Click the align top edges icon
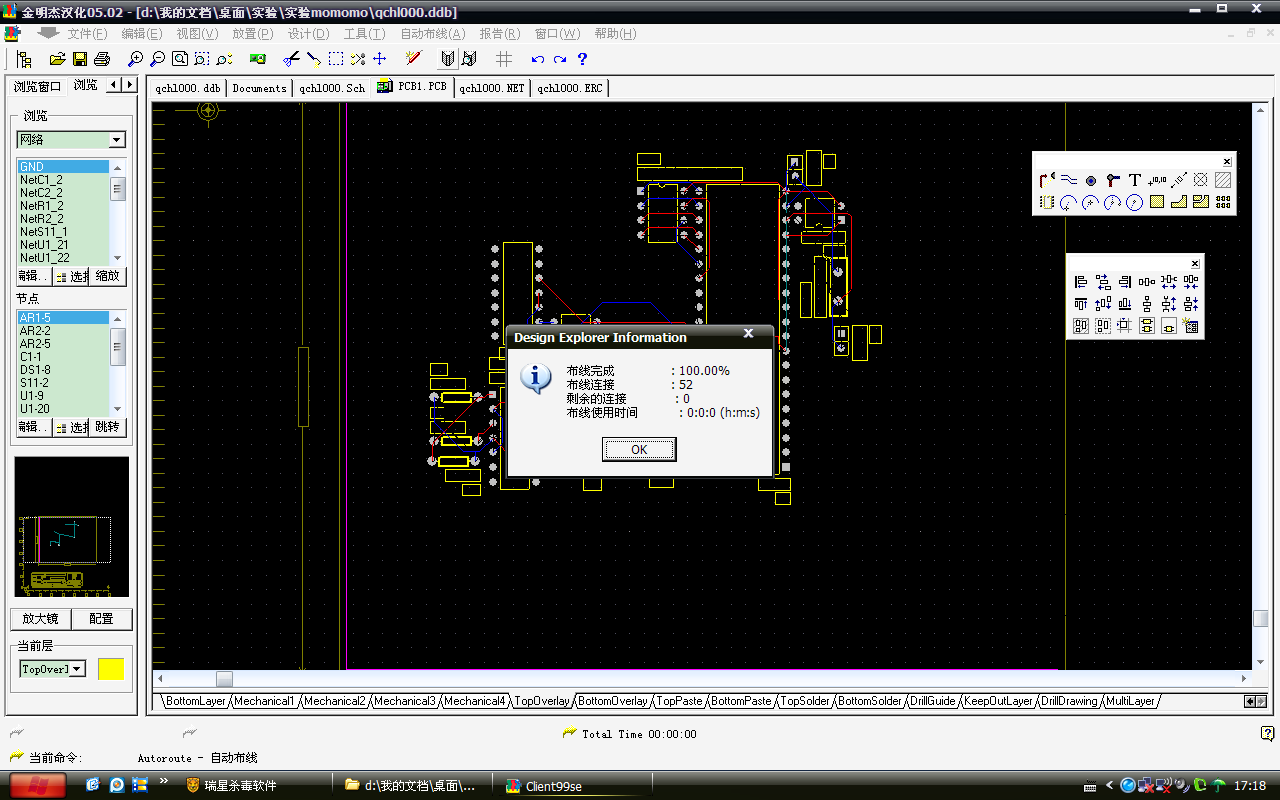 1081,304
